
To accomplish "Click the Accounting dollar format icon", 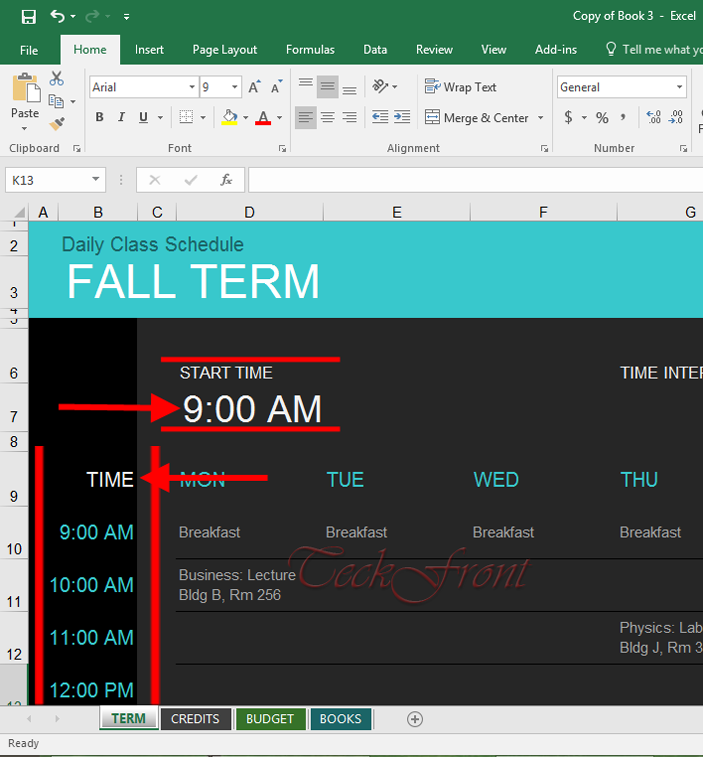I will 569,117.
